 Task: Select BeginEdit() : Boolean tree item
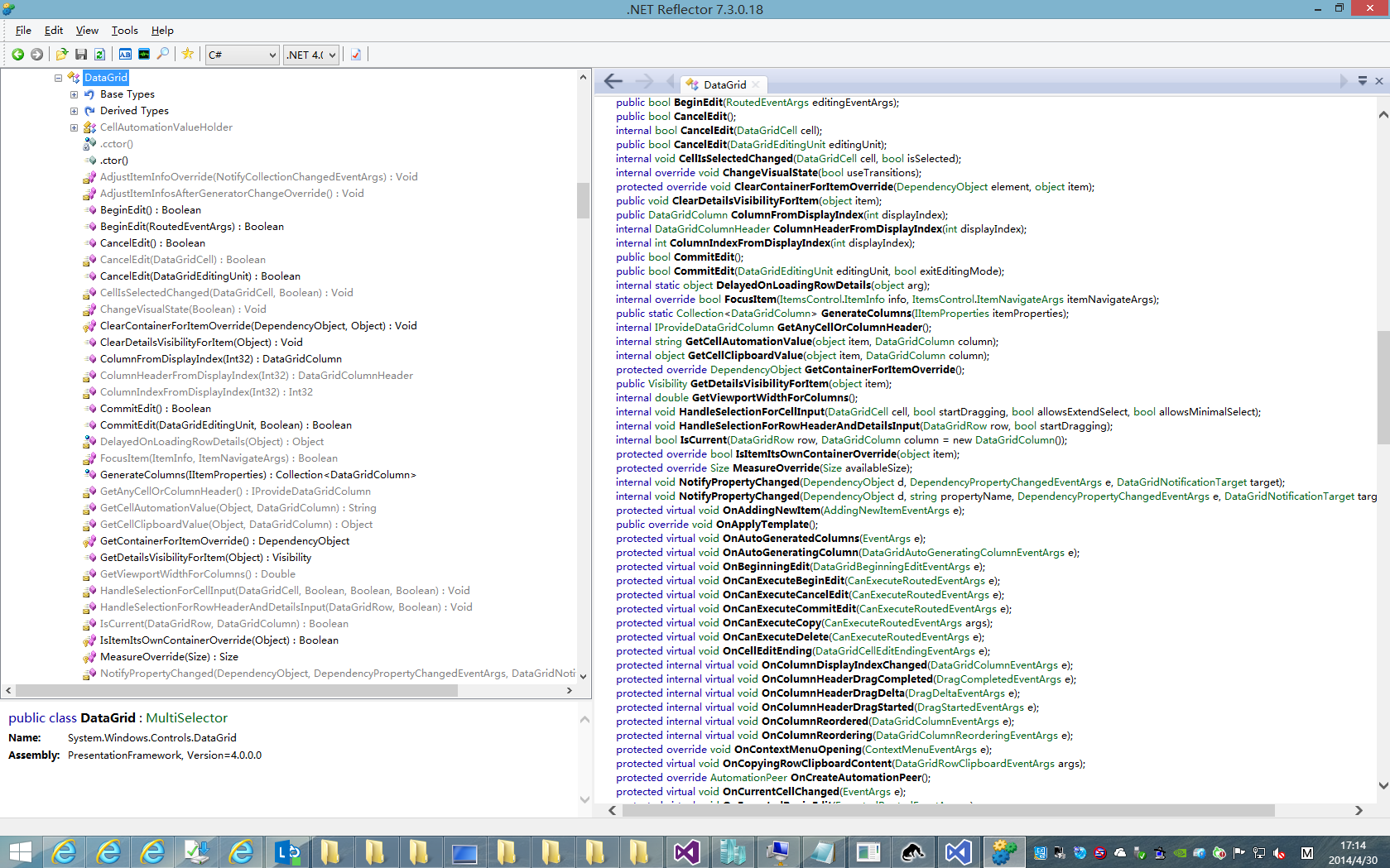[151, 210]
